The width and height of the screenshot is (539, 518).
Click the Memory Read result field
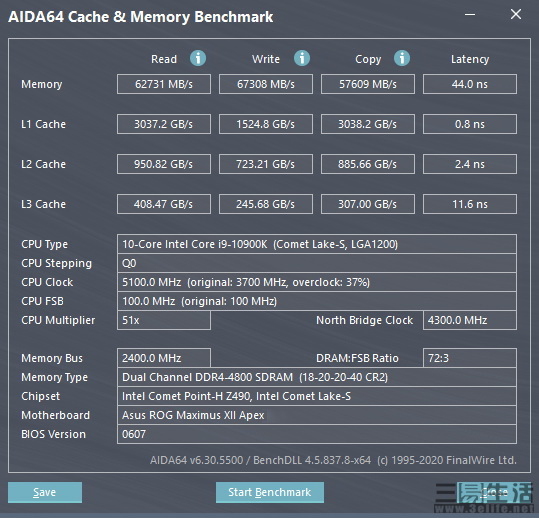[x=164, y=84]
